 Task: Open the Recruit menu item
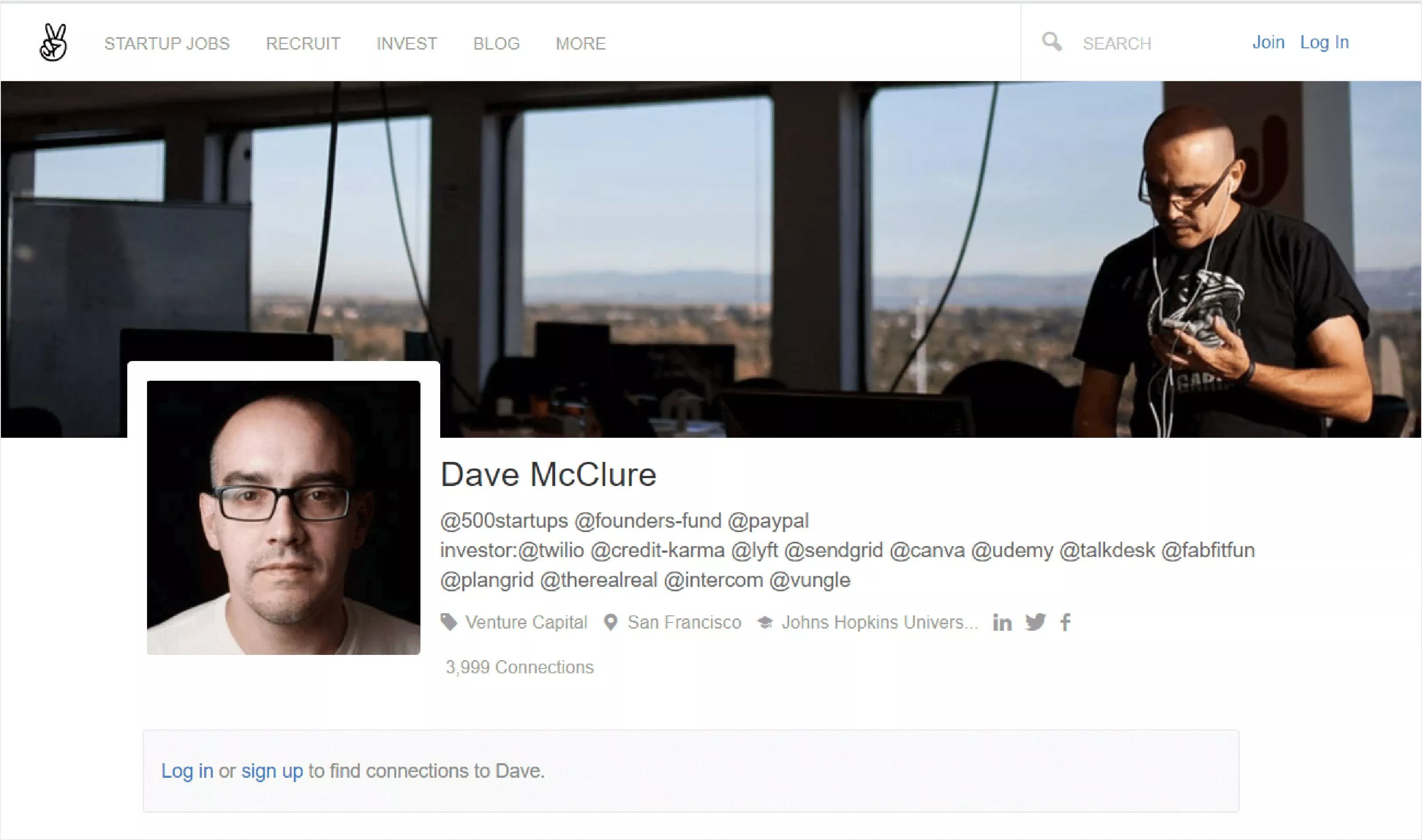(304, 43)
